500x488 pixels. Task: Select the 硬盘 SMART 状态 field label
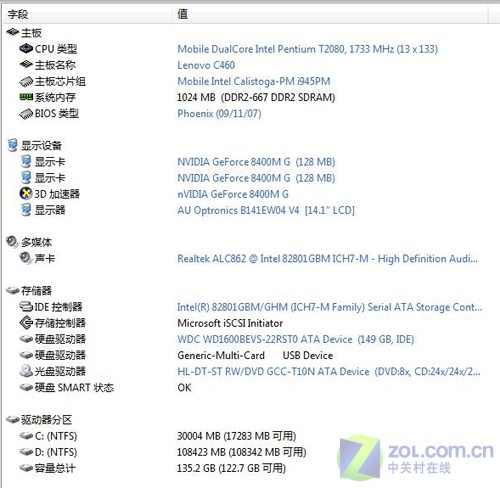(x=74, y=388)
